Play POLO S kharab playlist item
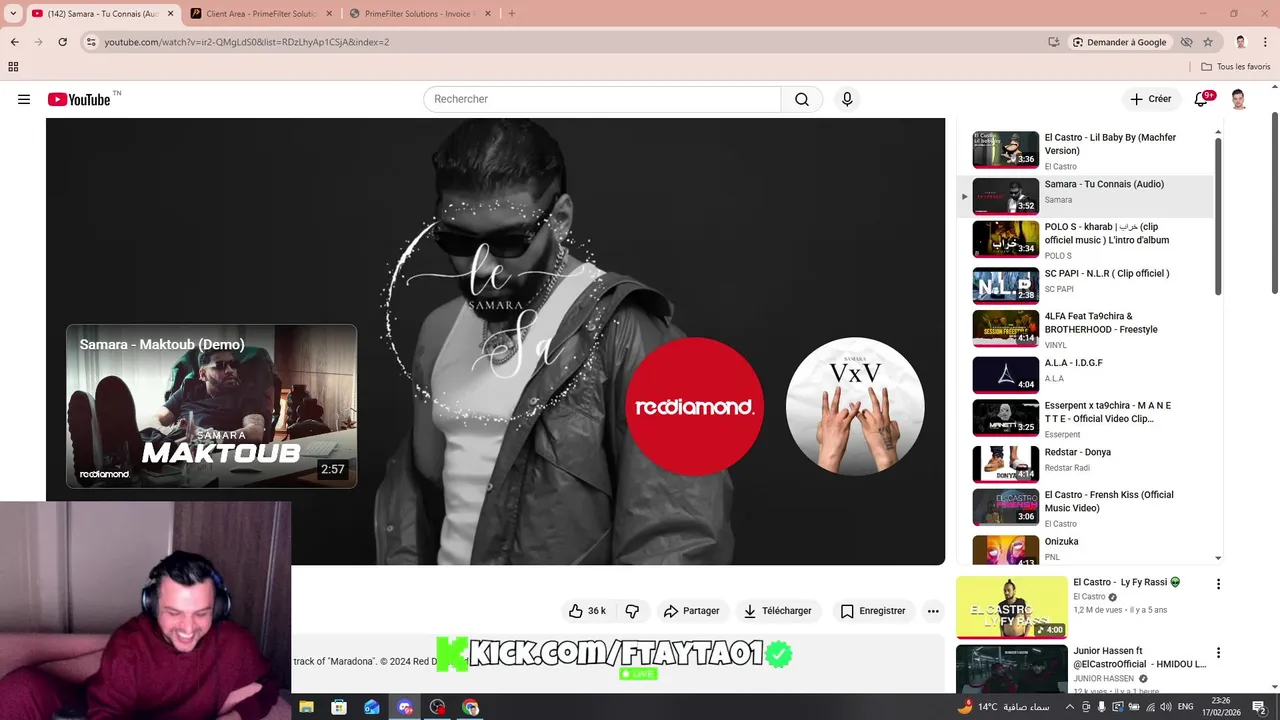Screen dimensions: 1280x720 click(x=1085, y=240)
